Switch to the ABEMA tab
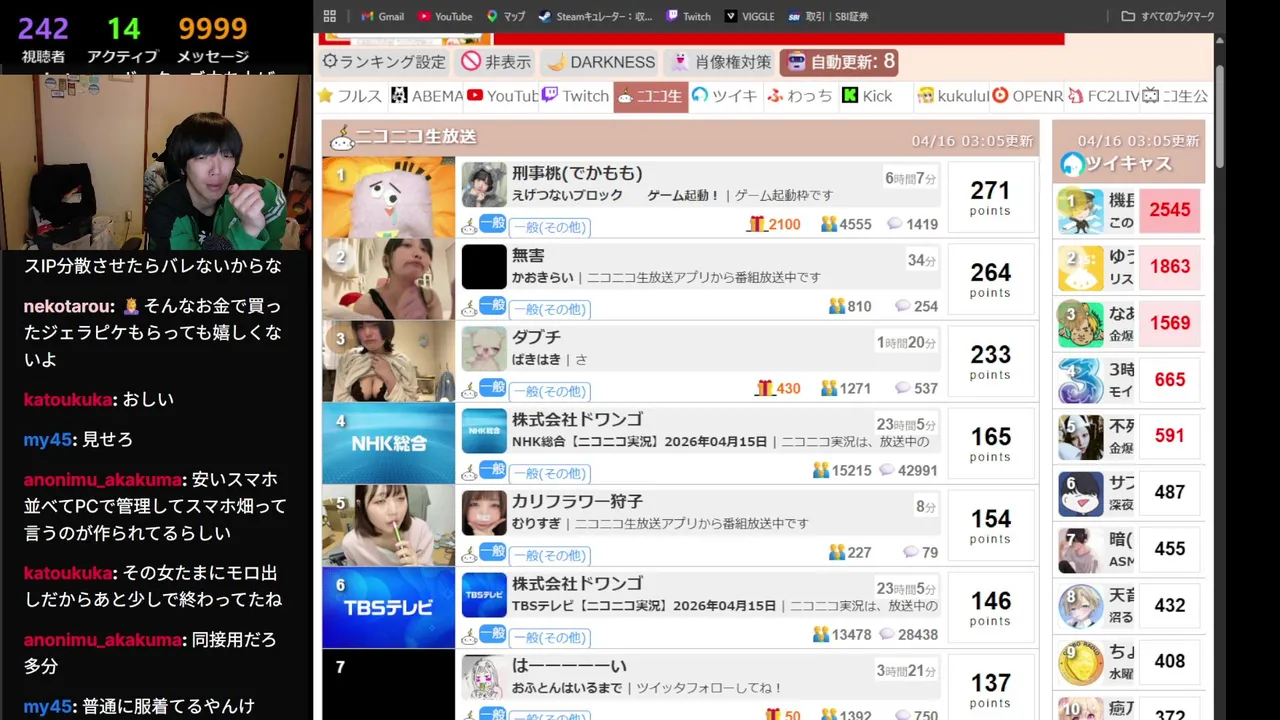Image resolution: width=1280 pixels, height=720 pixels. click(427, 96)
